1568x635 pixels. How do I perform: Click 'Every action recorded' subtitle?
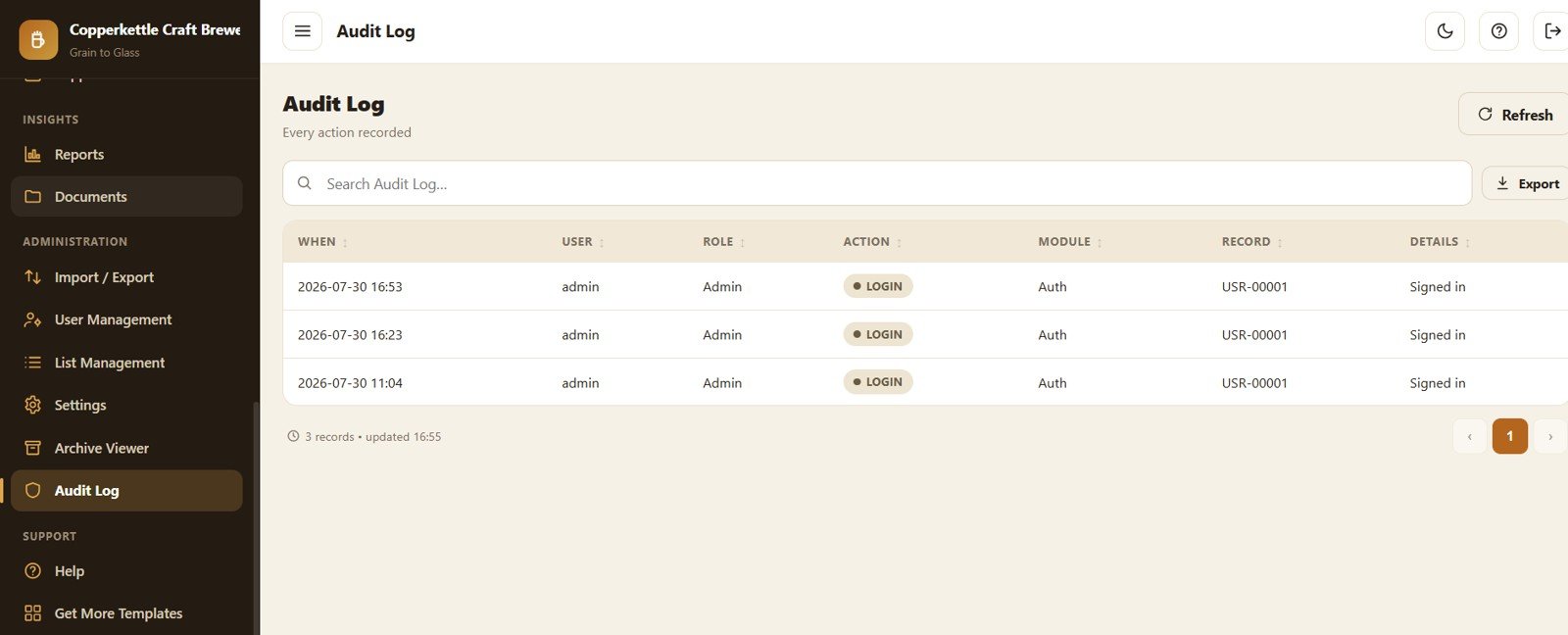click(347, 132)
